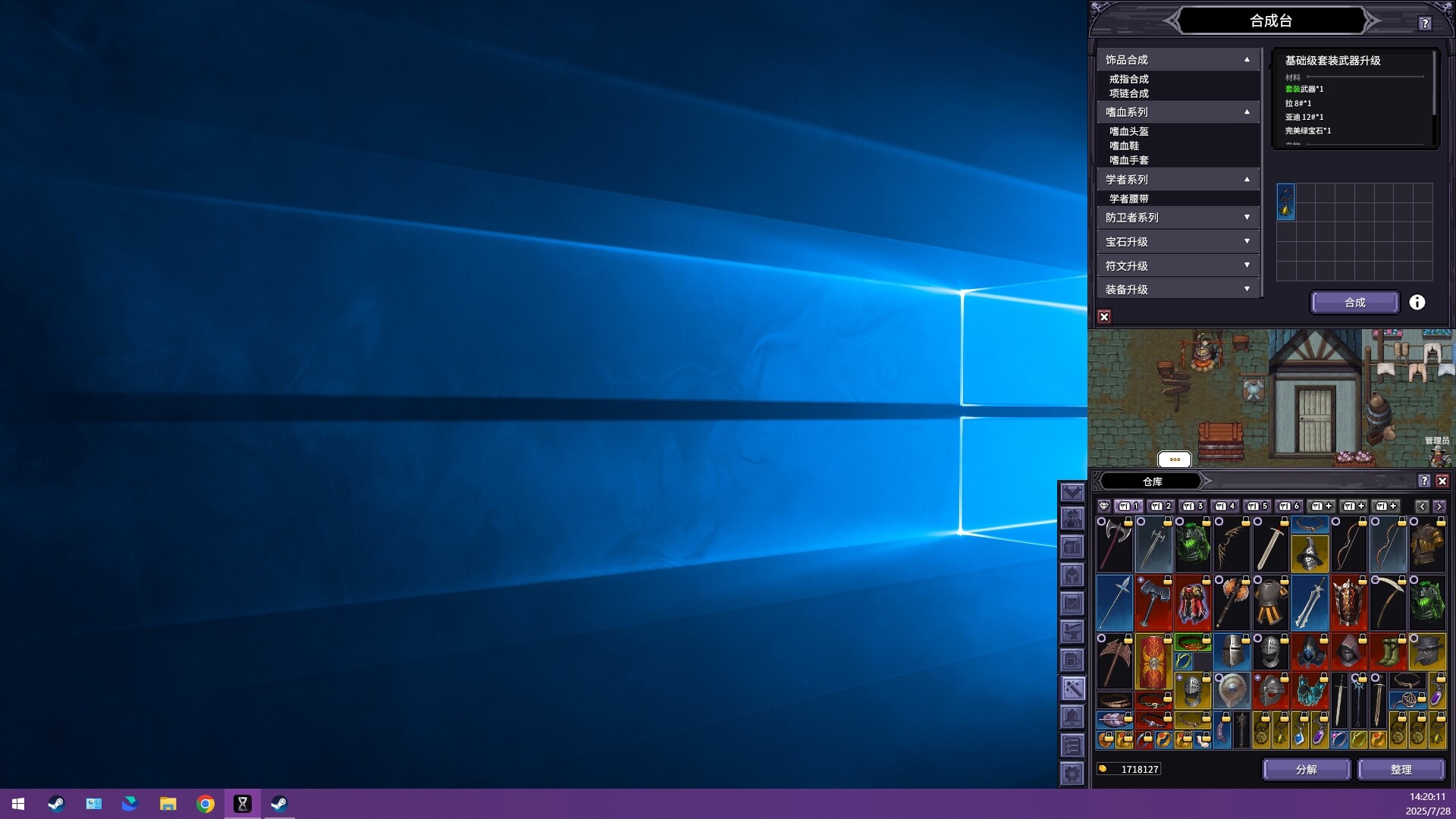Open the anvil forge sidebar icon
1456x819 pixels.
(1072, 632)
